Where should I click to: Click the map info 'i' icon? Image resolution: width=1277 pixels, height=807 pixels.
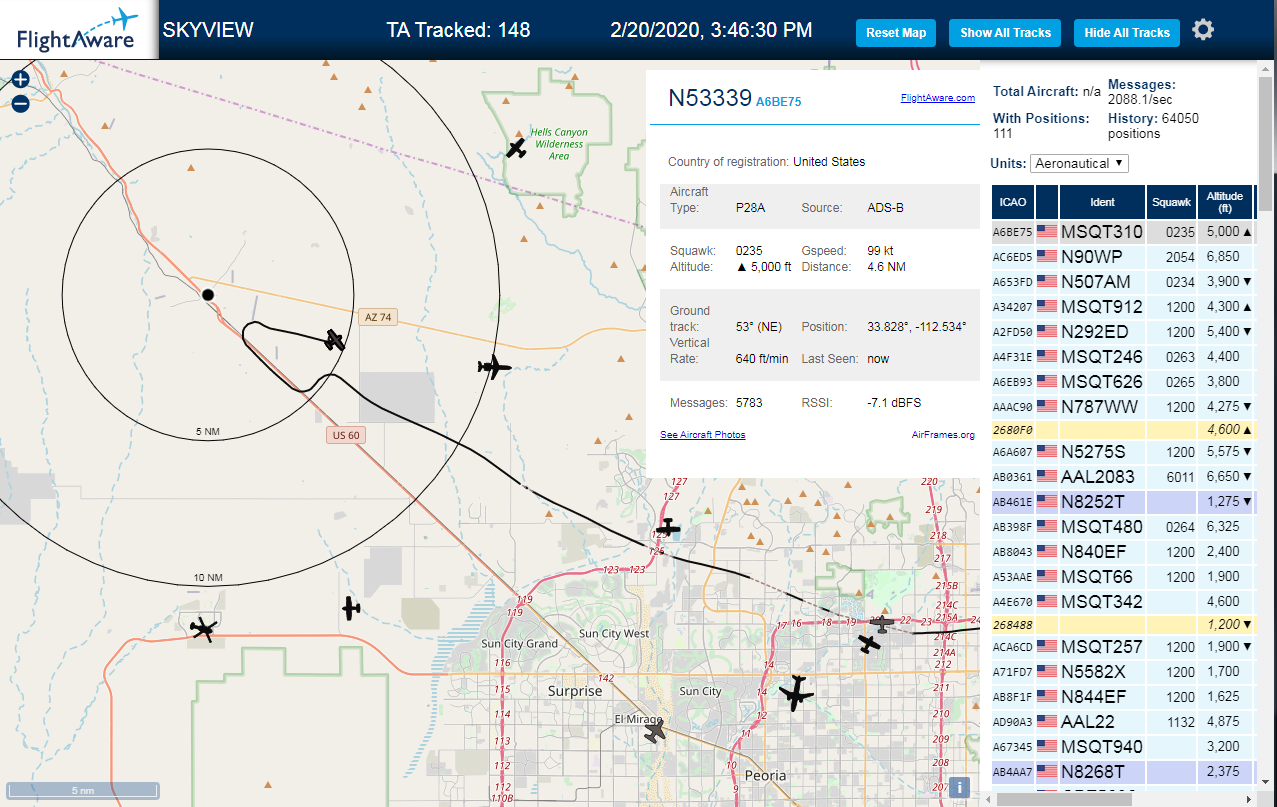click(959, 787)
